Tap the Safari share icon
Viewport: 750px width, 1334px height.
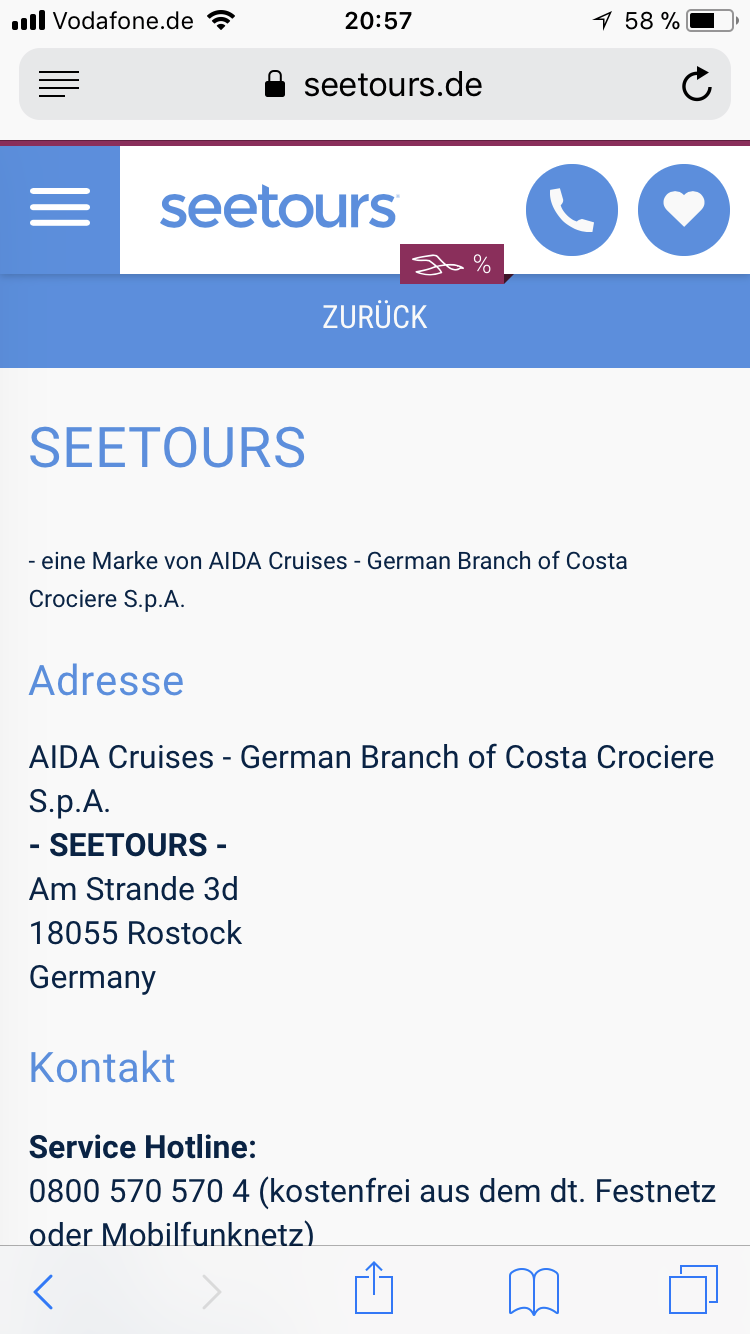point(374,1291)
